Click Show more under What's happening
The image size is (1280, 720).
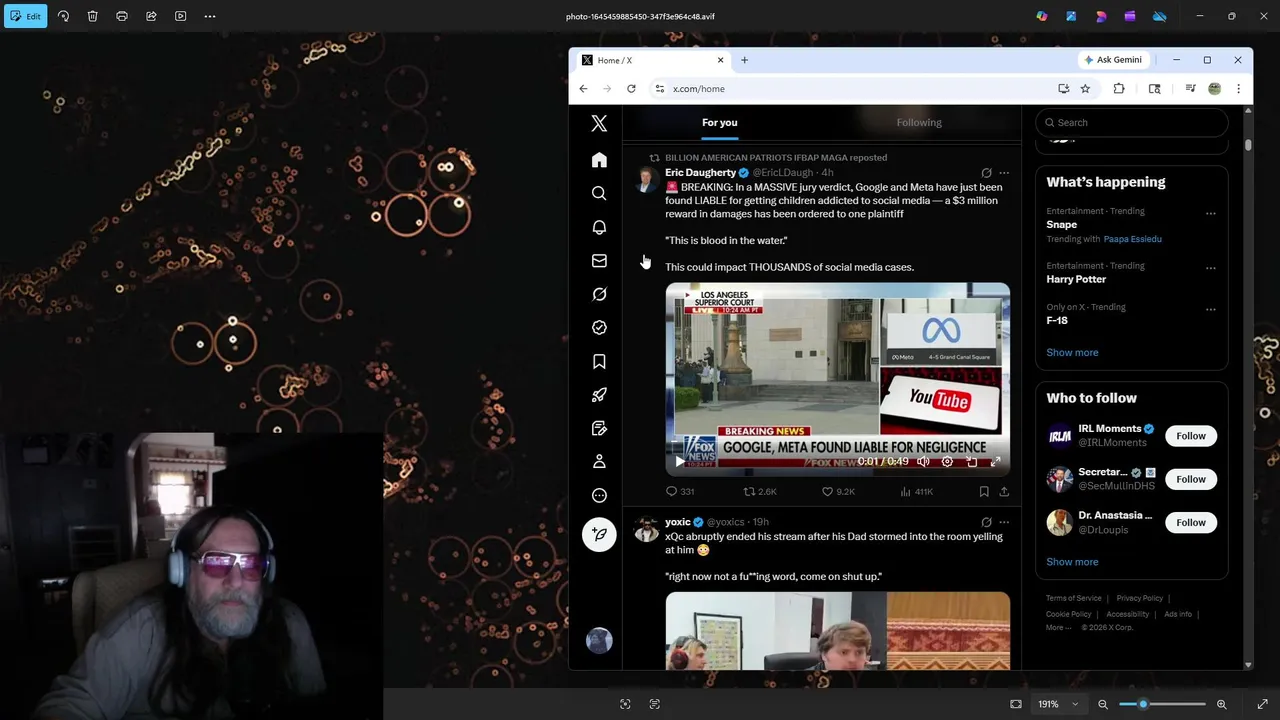tap(1072, 352)
